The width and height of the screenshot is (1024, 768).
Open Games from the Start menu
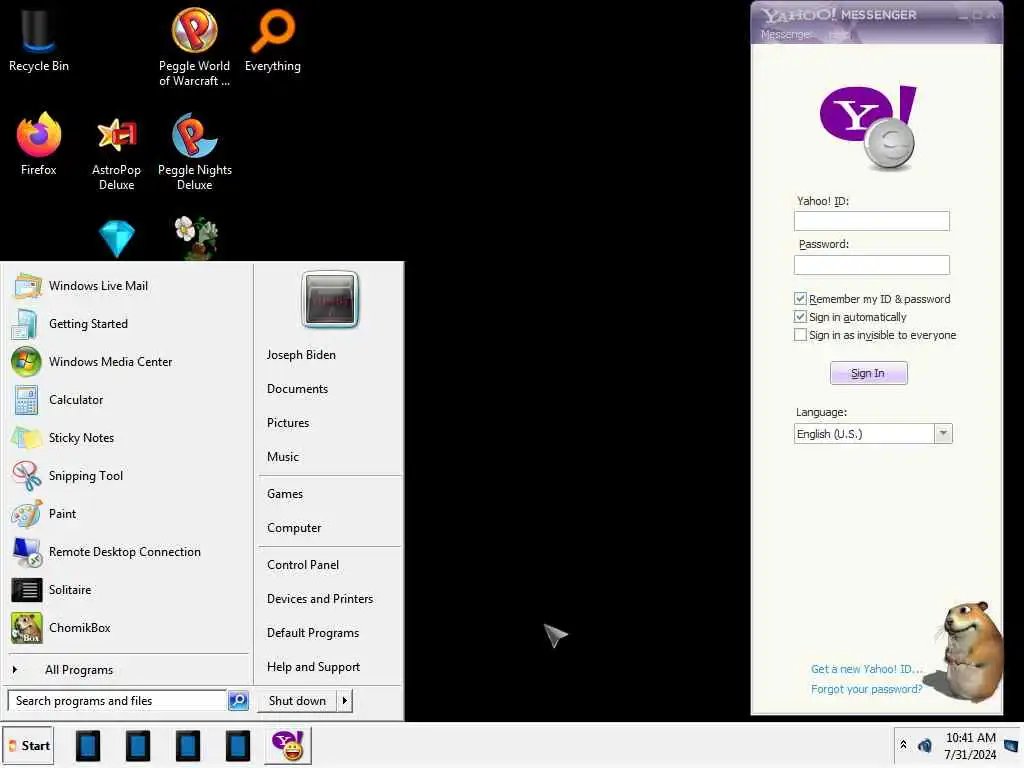tap(285, 494)
